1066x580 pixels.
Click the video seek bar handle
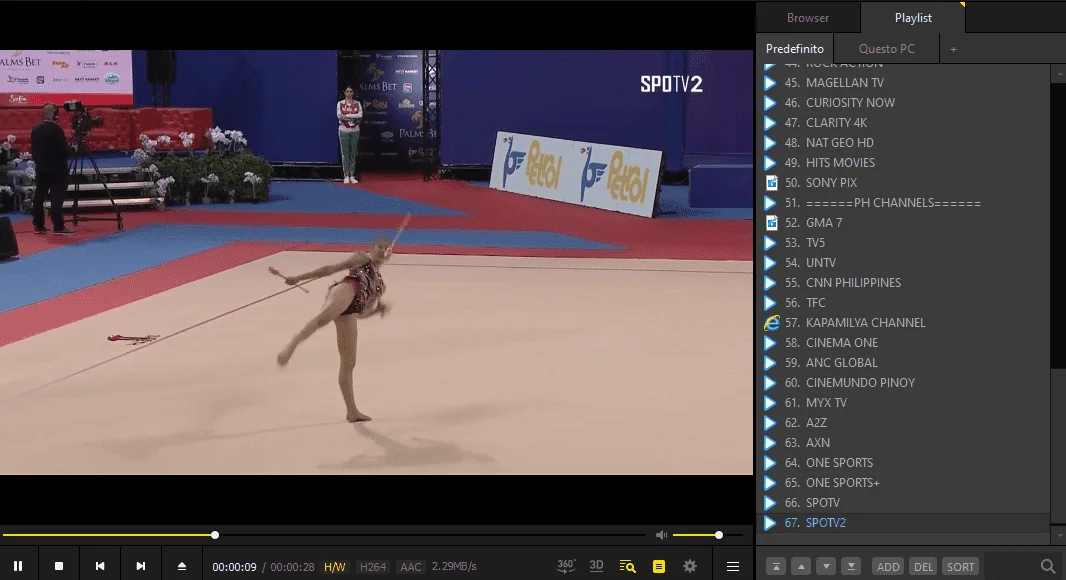(x=215, y=535)
